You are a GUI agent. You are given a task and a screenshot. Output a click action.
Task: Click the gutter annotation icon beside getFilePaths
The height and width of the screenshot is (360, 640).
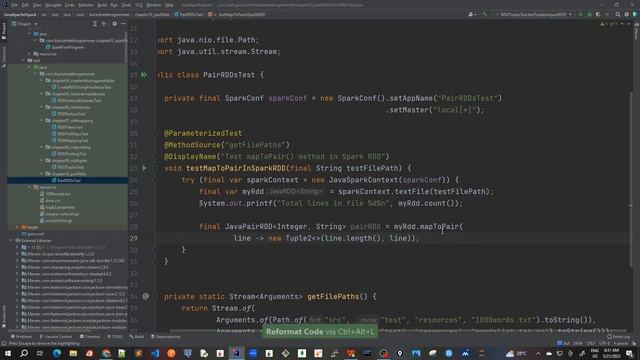tap(146, 296)
